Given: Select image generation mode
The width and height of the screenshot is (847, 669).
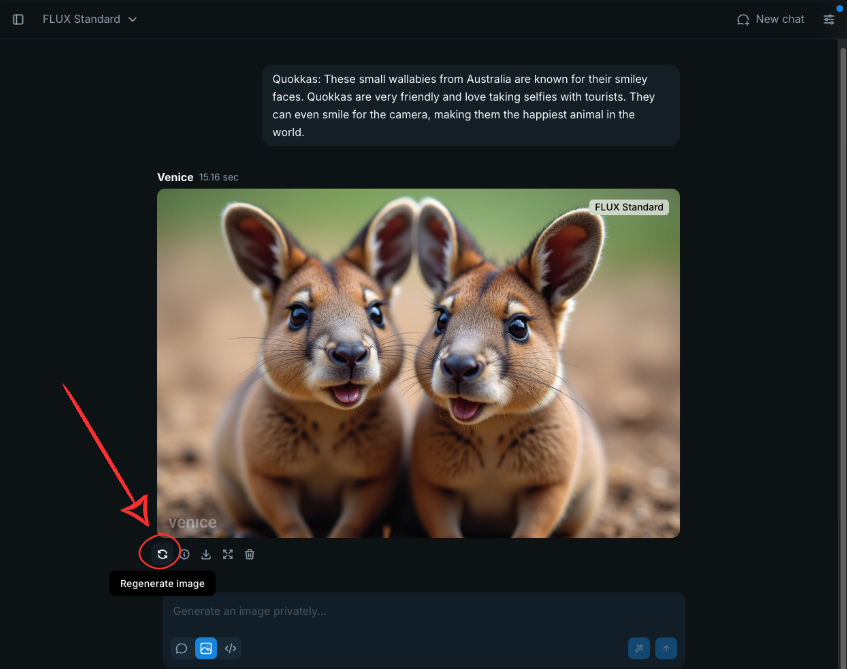Looking at the screenshot, I should pos(206,648).
